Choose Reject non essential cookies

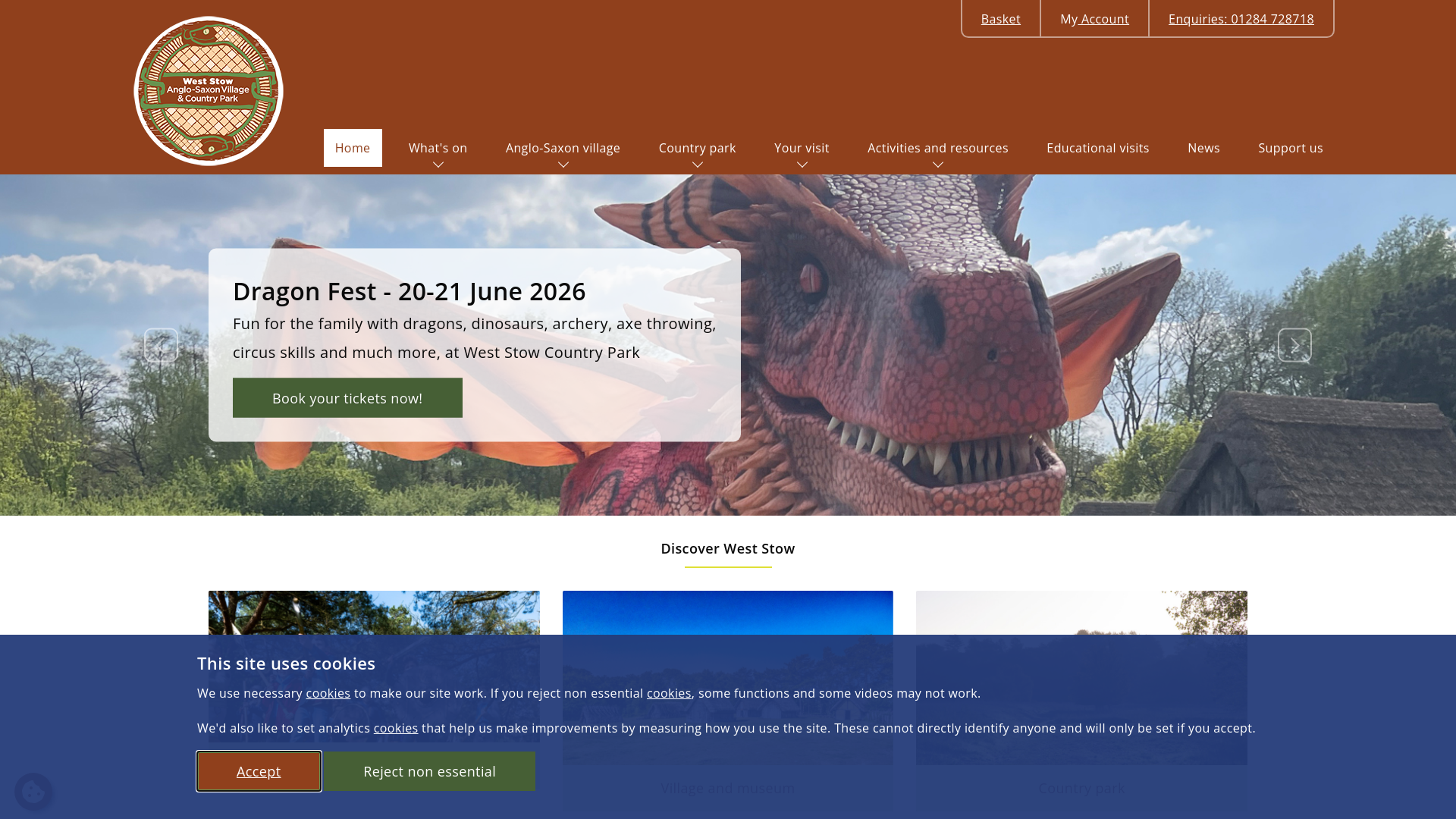(429, 771)
